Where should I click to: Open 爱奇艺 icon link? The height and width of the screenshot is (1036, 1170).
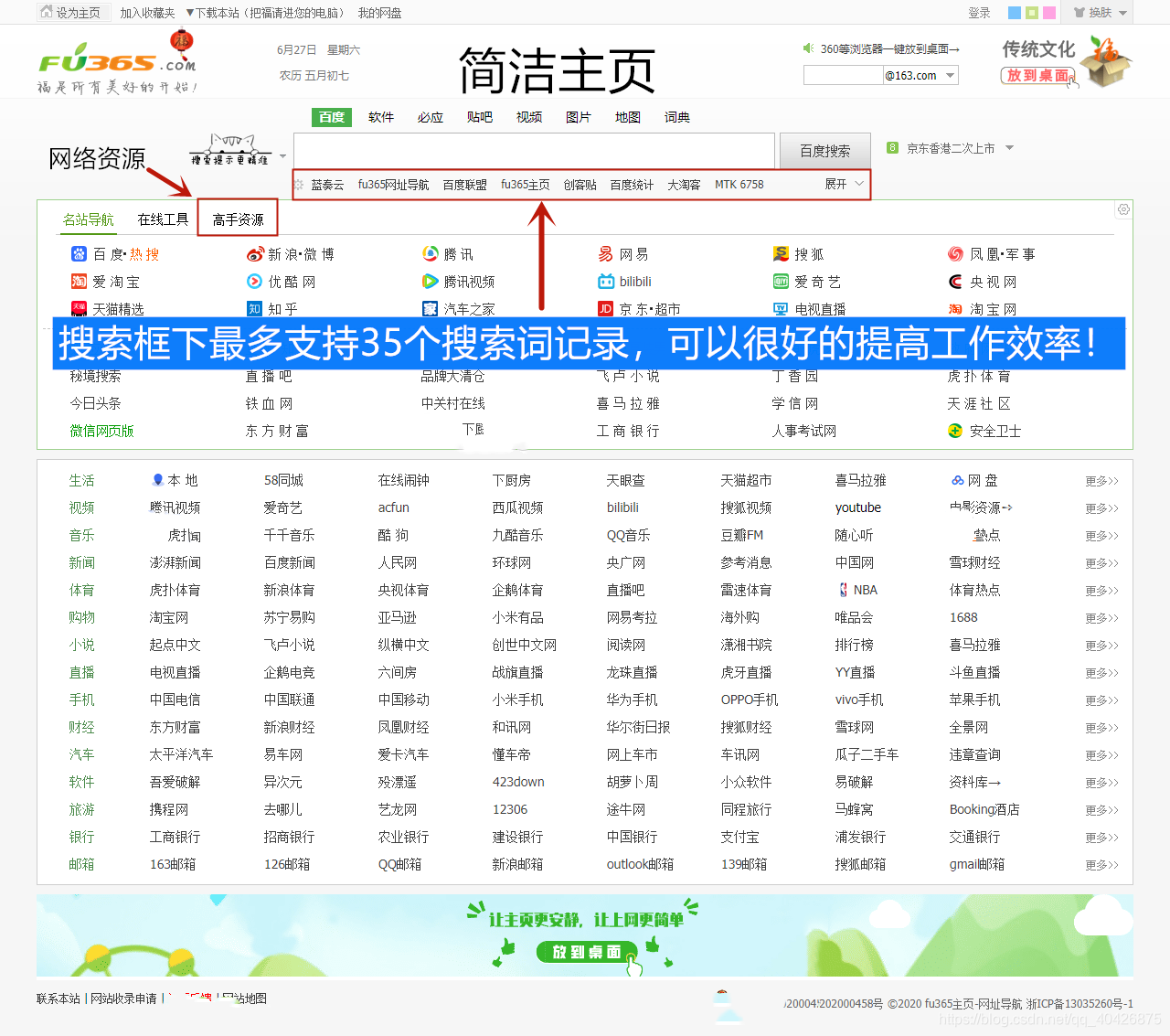click(781, 282)
